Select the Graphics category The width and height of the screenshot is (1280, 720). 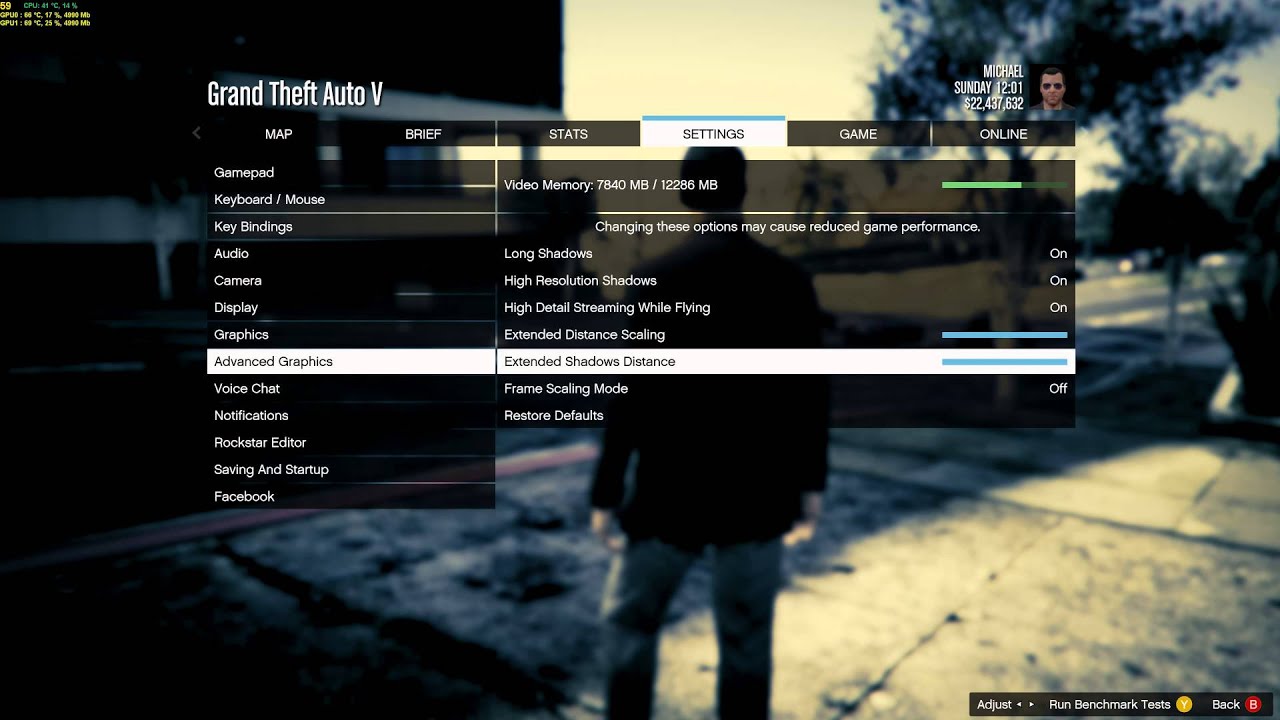click(351, 335)
